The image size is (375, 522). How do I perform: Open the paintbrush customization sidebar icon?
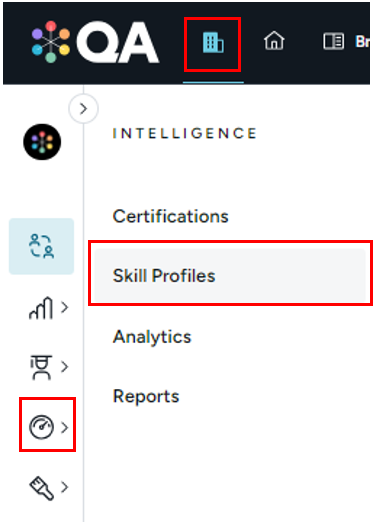[x=42, y=487]
